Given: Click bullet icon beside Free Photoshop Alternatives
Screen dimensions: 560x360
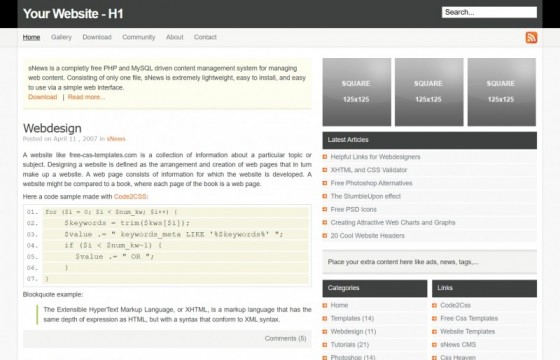Looking at the screenshot, I should click(325, 183).
